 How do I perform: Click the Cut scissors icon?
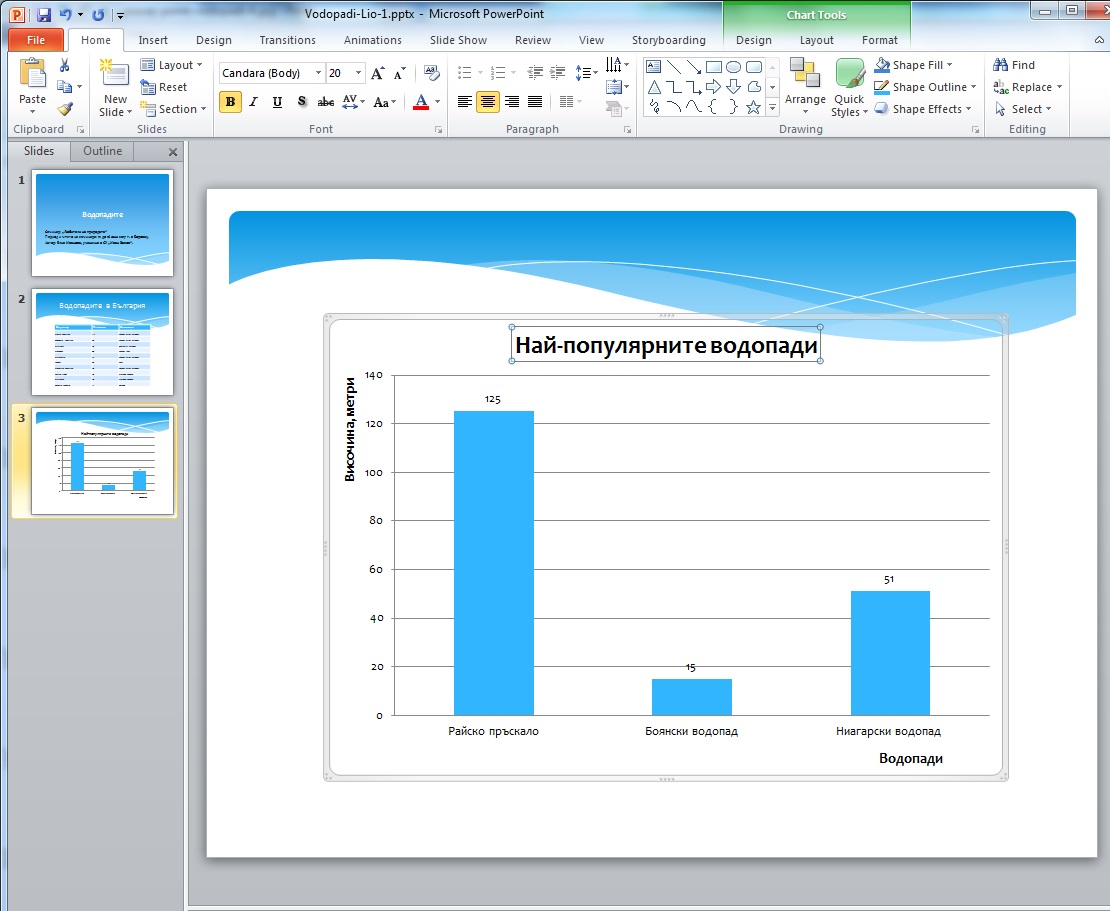65,65
